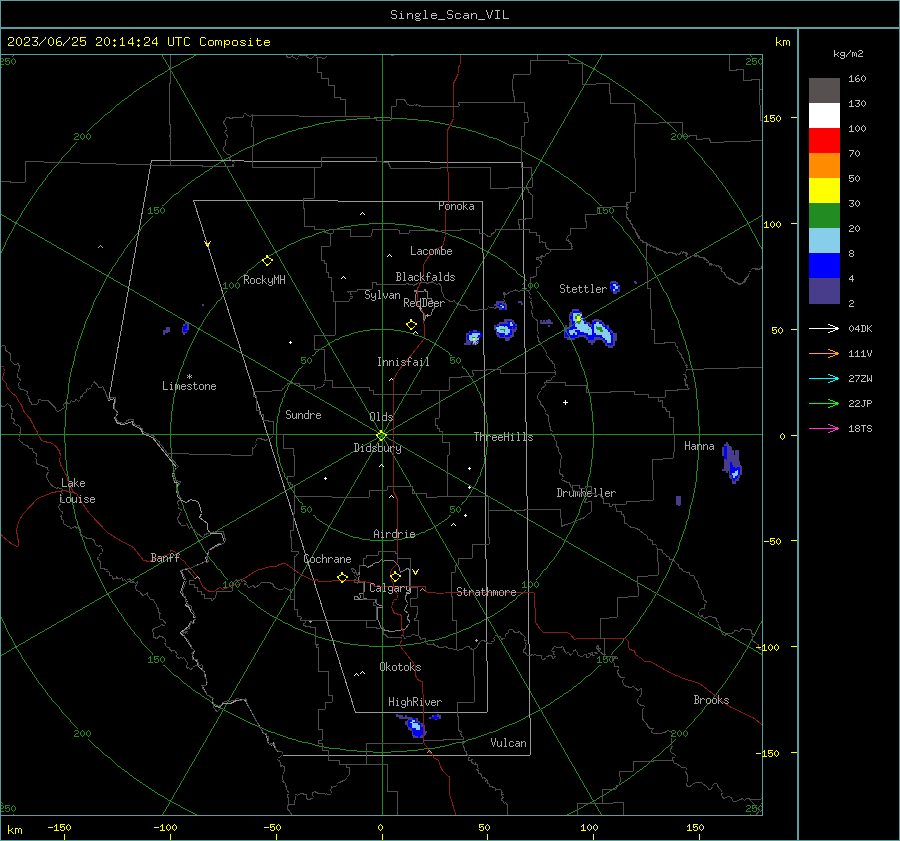
Task: Click the Calgary label
Action: point(390,588)
